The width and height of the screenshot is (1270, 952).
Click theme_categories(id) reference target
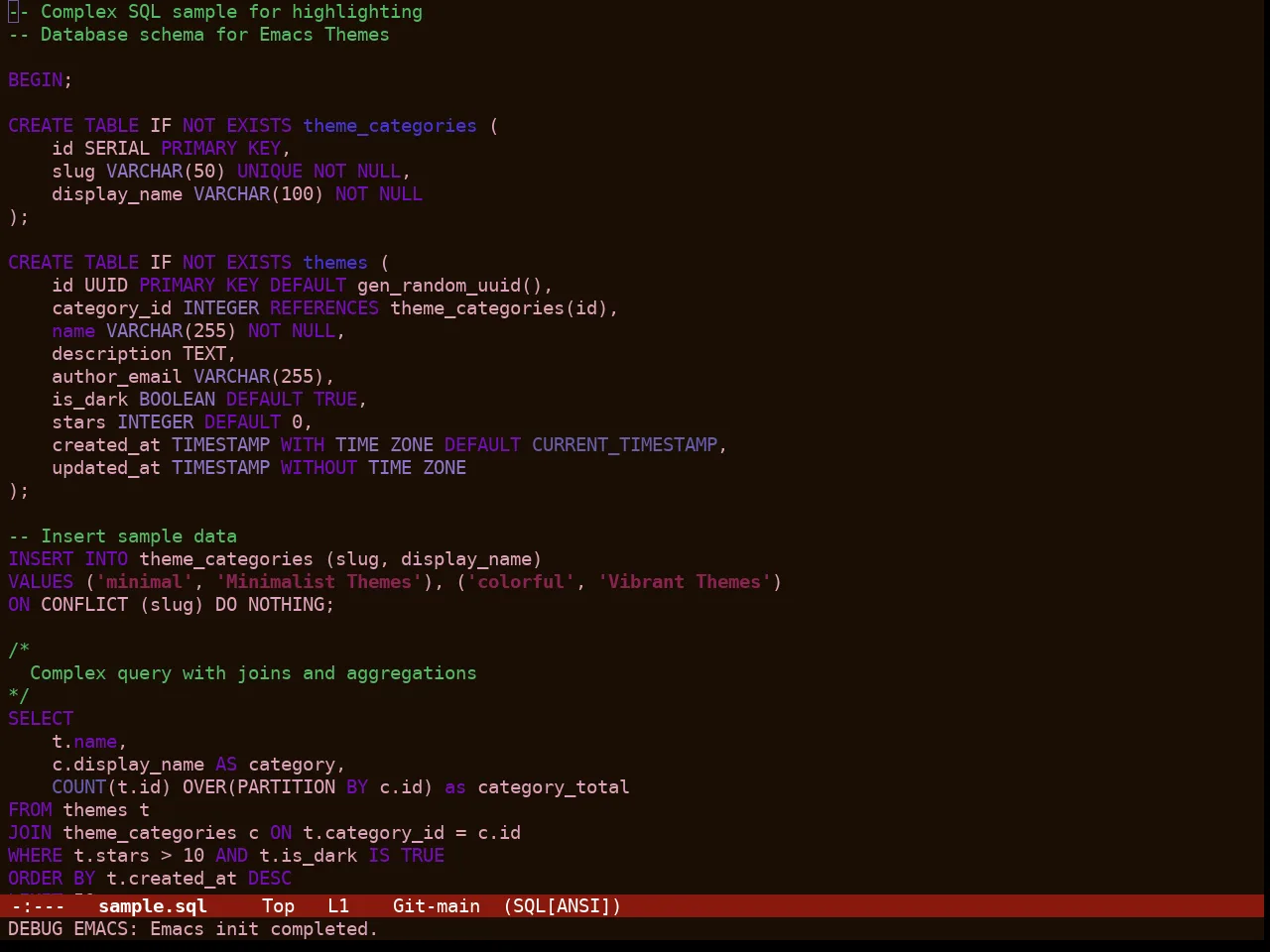click(x=499, y=307)
